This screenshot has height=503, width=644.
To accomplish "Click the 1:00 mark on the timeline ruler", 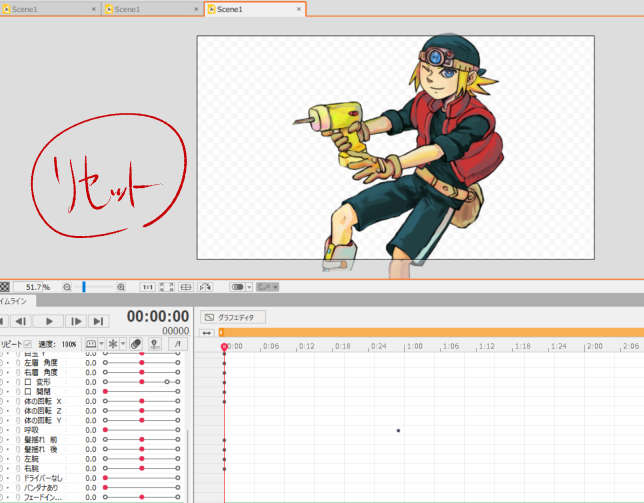I will pyautogui.click(x=414, y=347).
